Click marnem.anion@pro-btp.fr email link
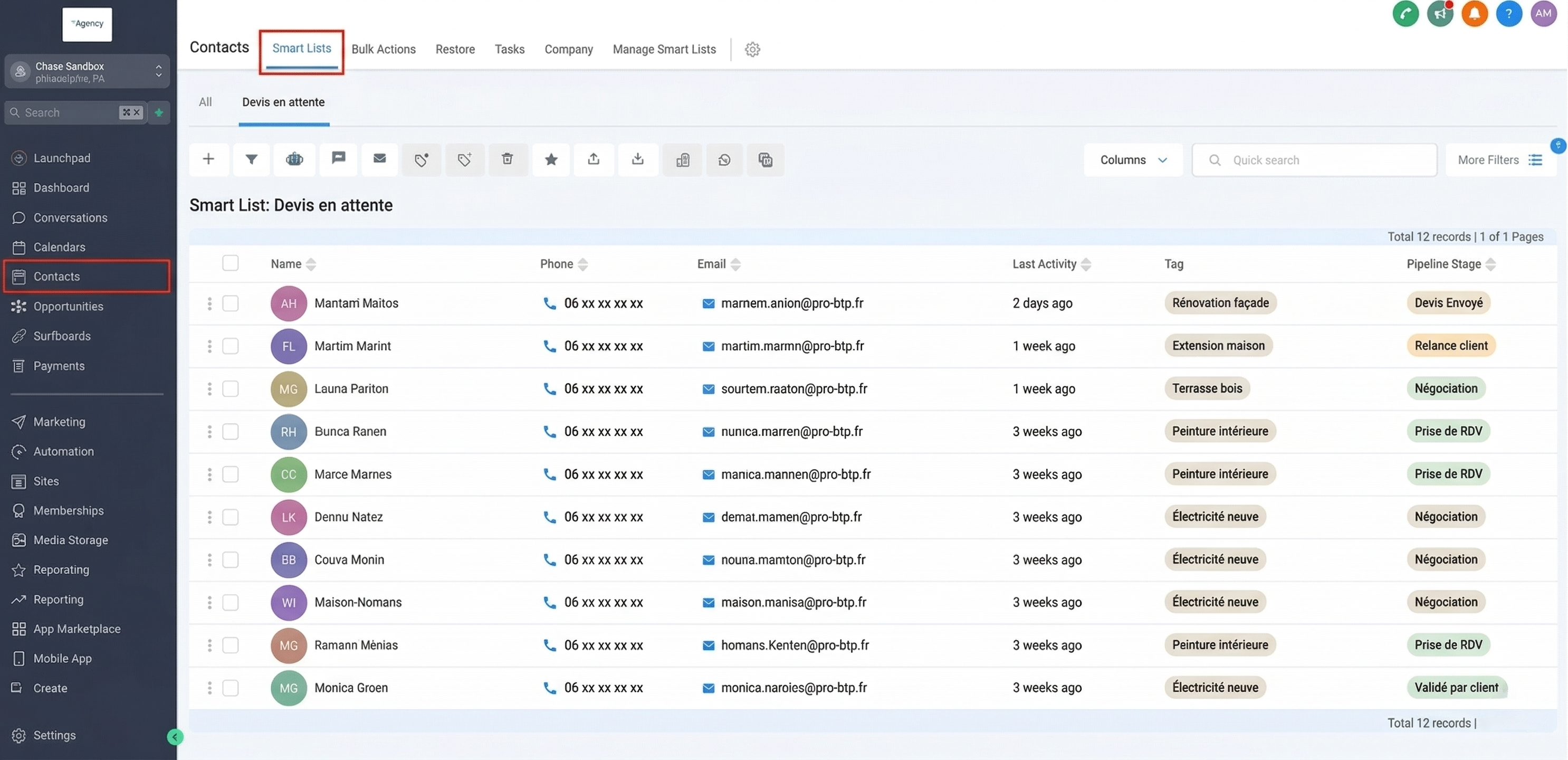Viewport: 1568px width, 760px height. coord(792,303)
